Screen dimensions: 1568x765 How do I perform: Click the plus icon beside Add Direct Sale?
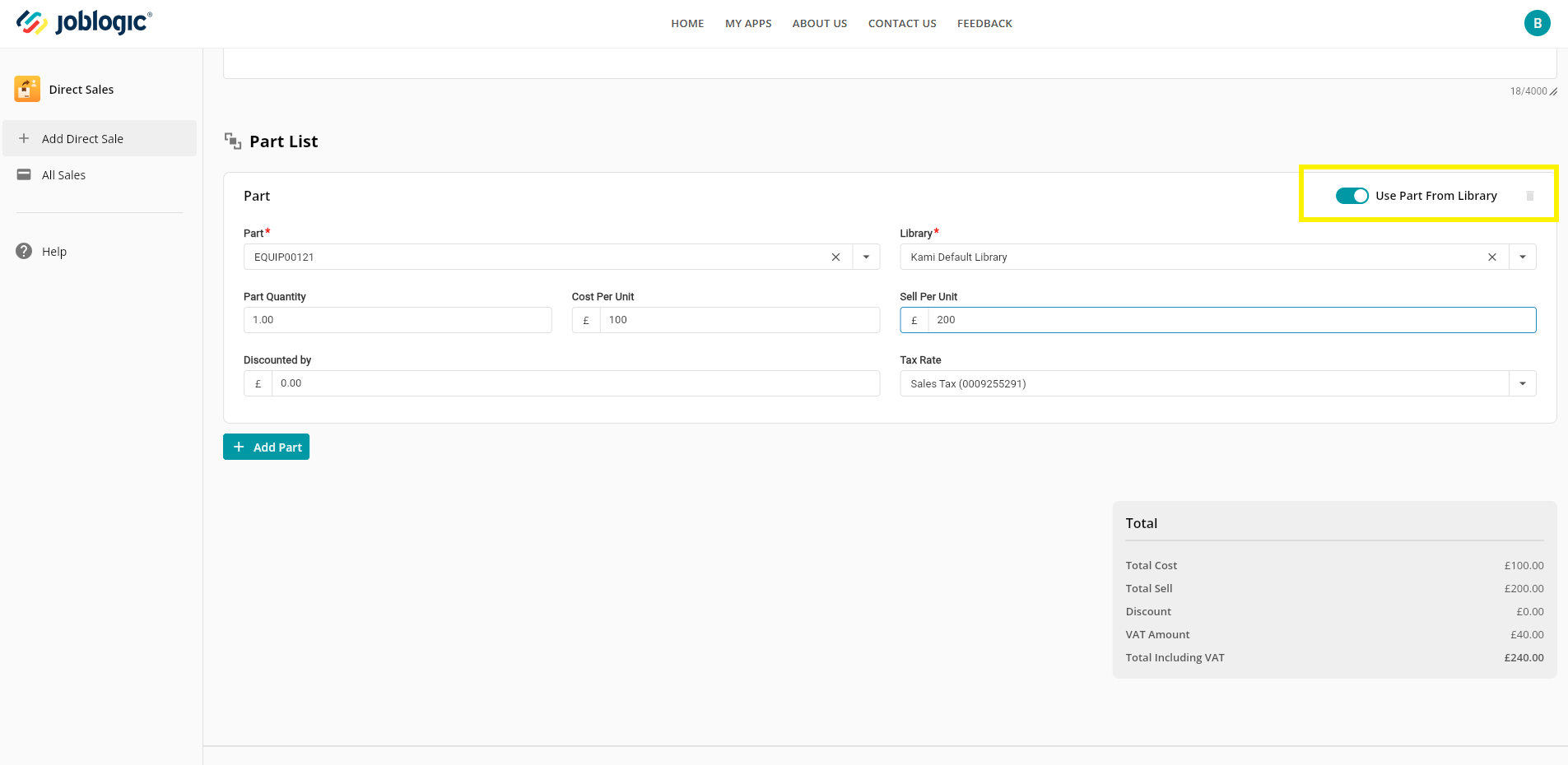coord(24,138)
